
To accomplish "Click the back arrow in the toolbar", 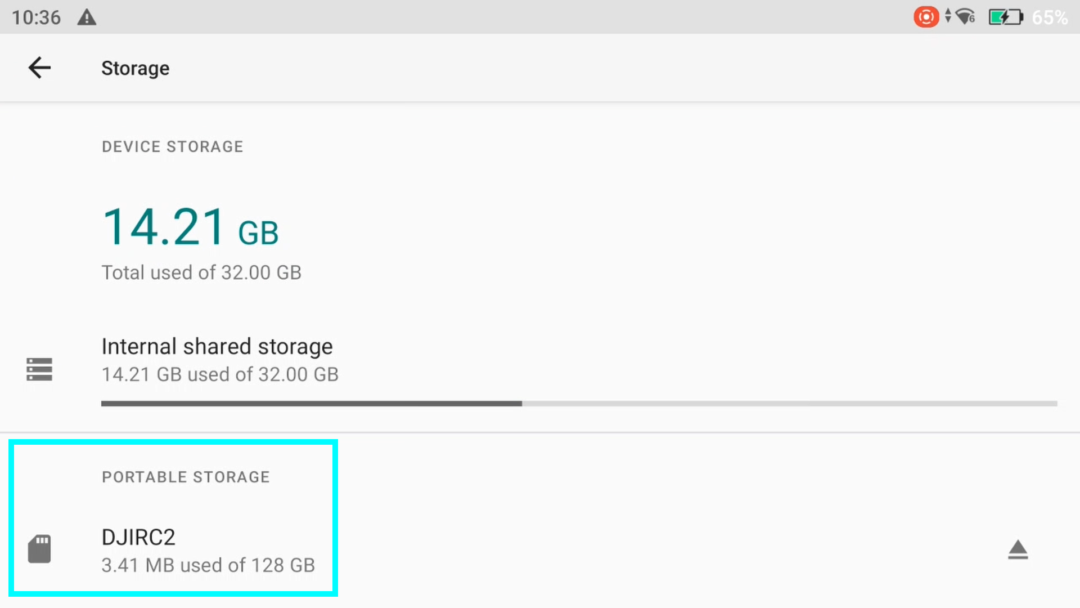I will coord(39,67).
